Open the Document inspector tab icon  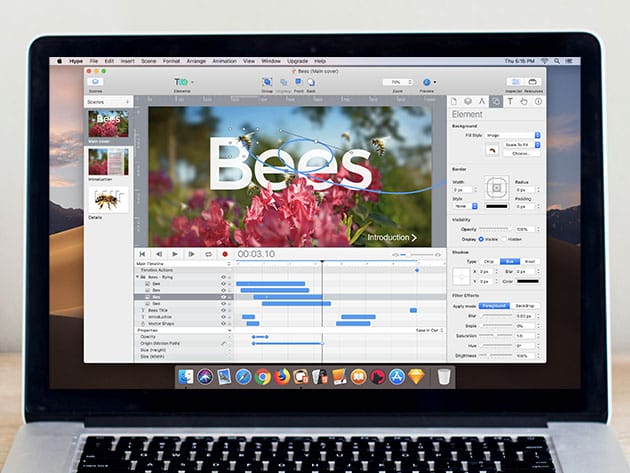point(454,101)
